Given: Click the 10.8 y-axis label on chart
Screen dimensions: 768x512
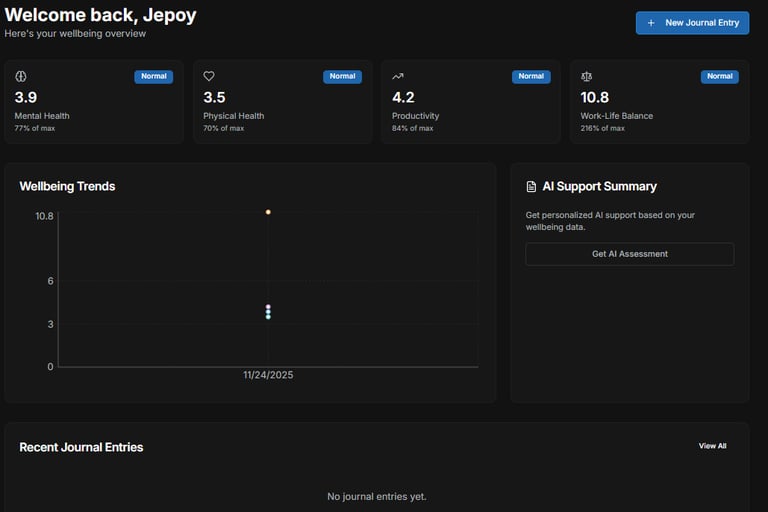Looking at the screenshot, I should [44, 216].
